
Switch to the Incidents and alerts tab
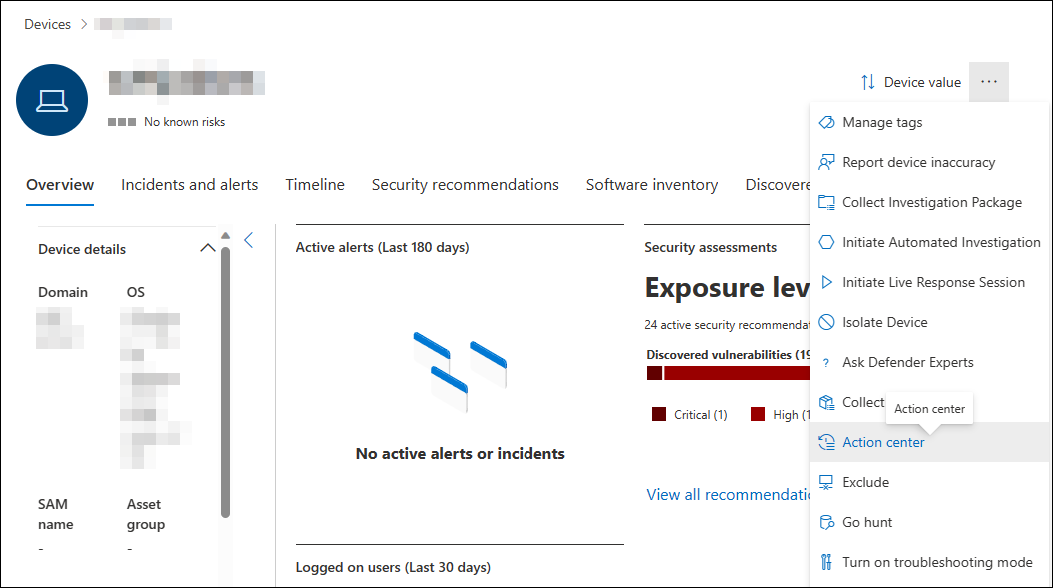[189, 185]
